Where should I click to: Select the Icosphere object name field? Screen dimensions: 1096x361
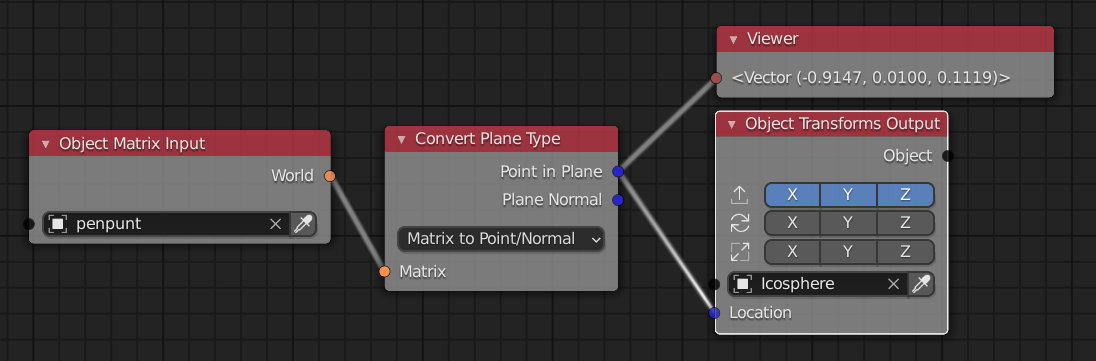(x=818, y=284)
